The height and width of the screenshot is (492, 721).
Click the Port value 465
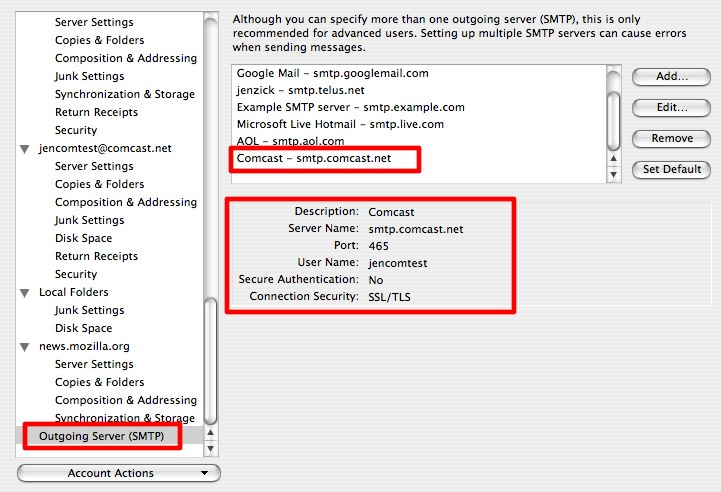(378, 246)
